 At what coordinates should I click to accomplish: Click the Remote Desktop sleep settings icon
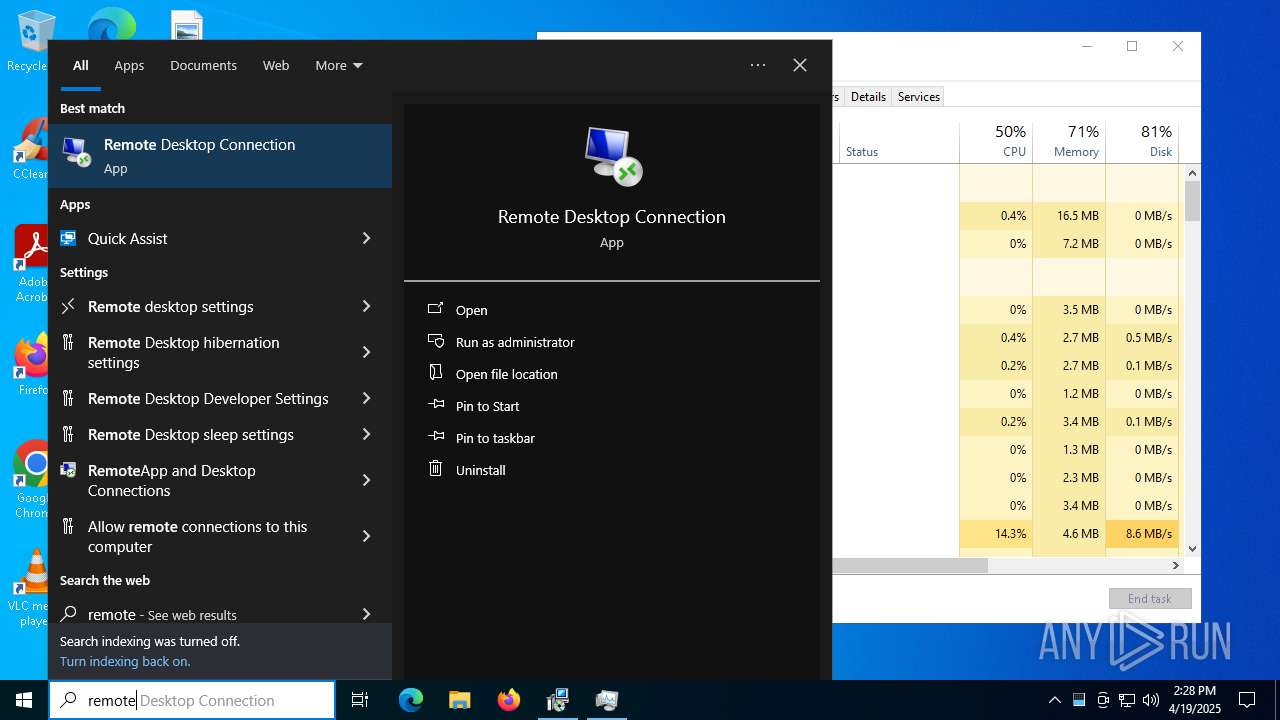pyautogui.click(x=68, y=434)
